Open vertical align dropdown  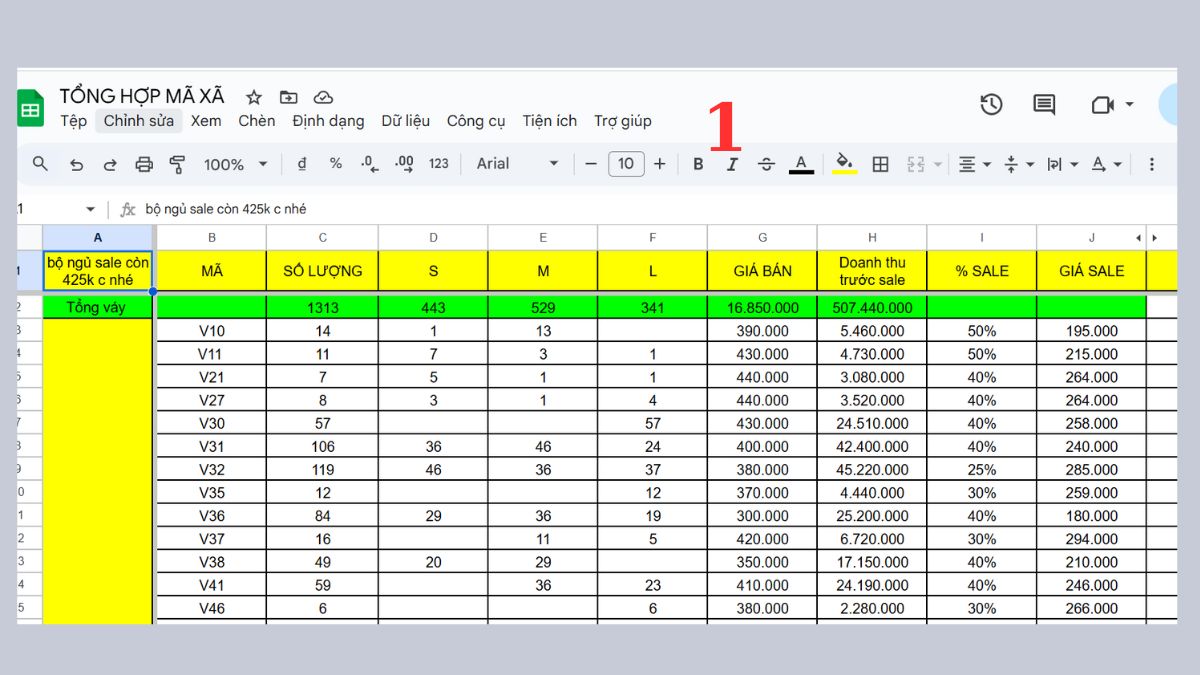click(1018, 164)
